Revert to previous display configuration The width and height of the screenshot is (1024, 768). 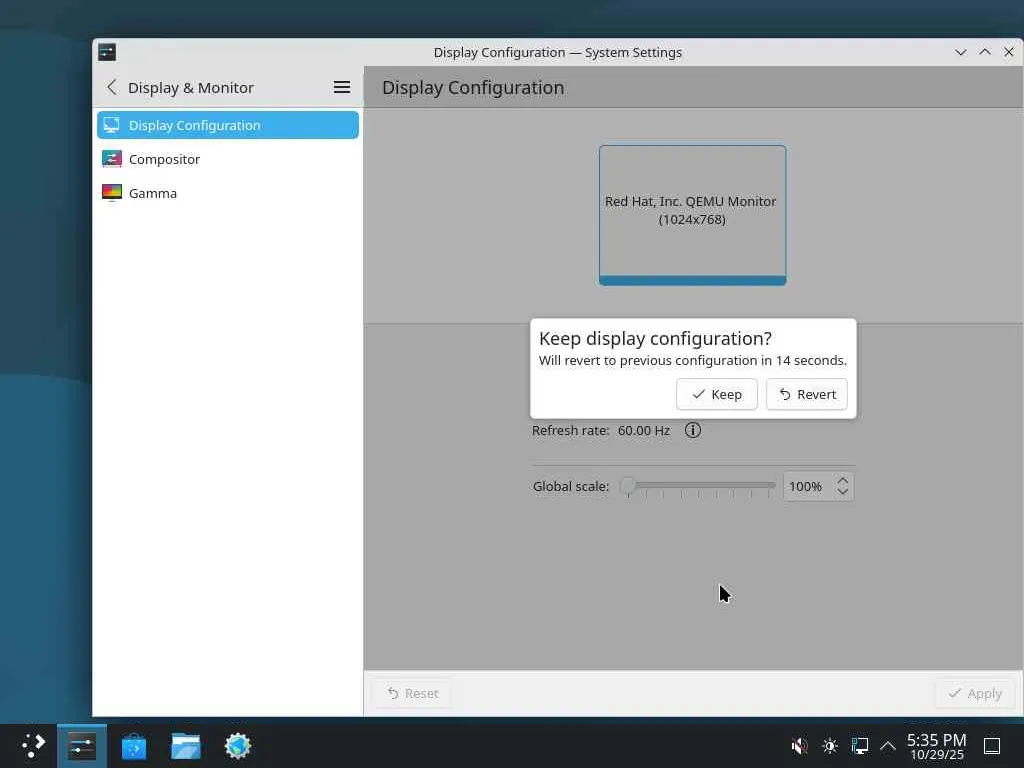coord(807,394)
